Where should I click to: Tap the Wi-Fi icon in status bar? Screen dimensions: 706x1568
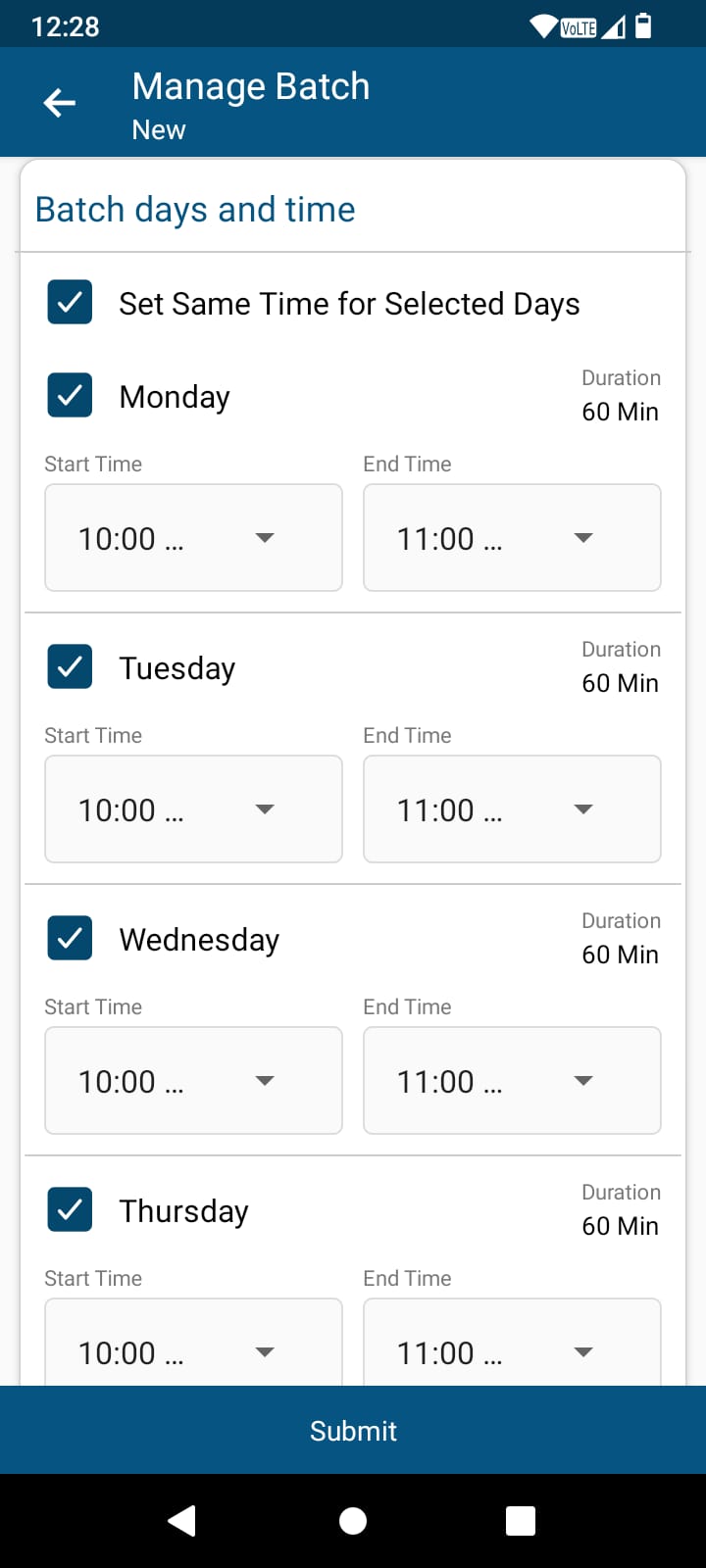click(542, 26)
